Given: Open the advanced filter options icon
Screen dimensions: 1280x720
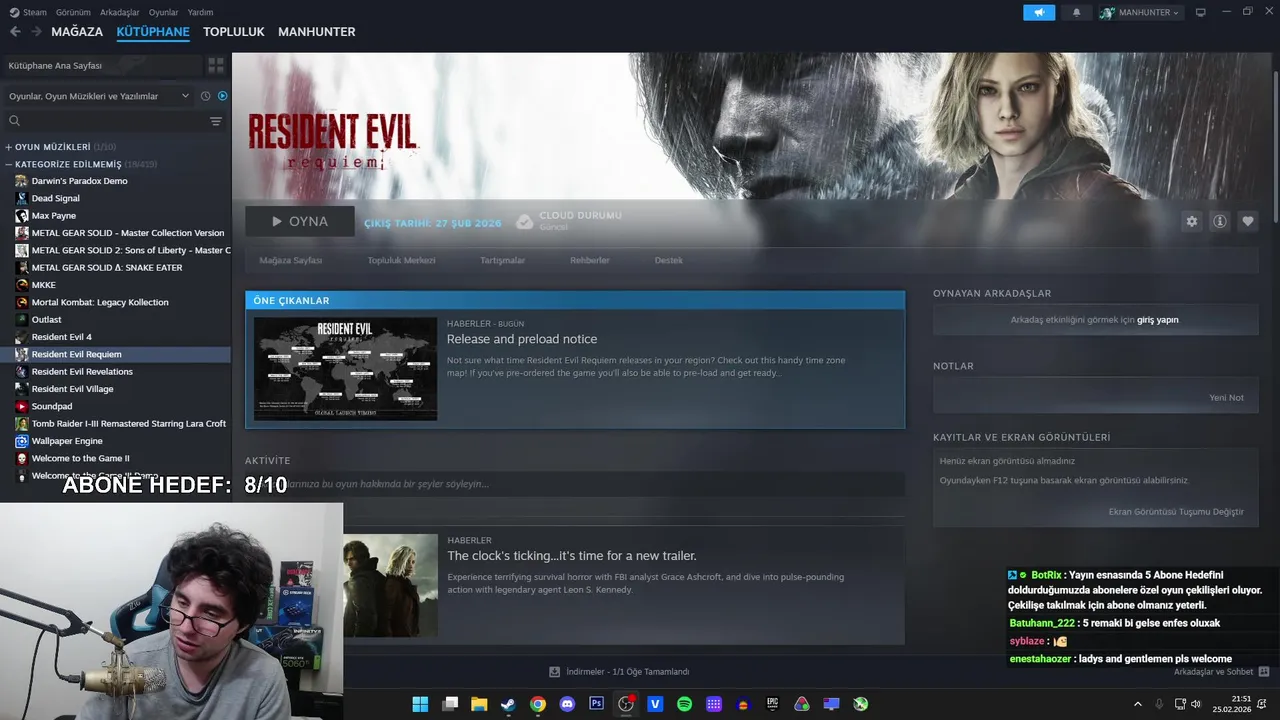Looking at the screenshot, I should [216, 121].
